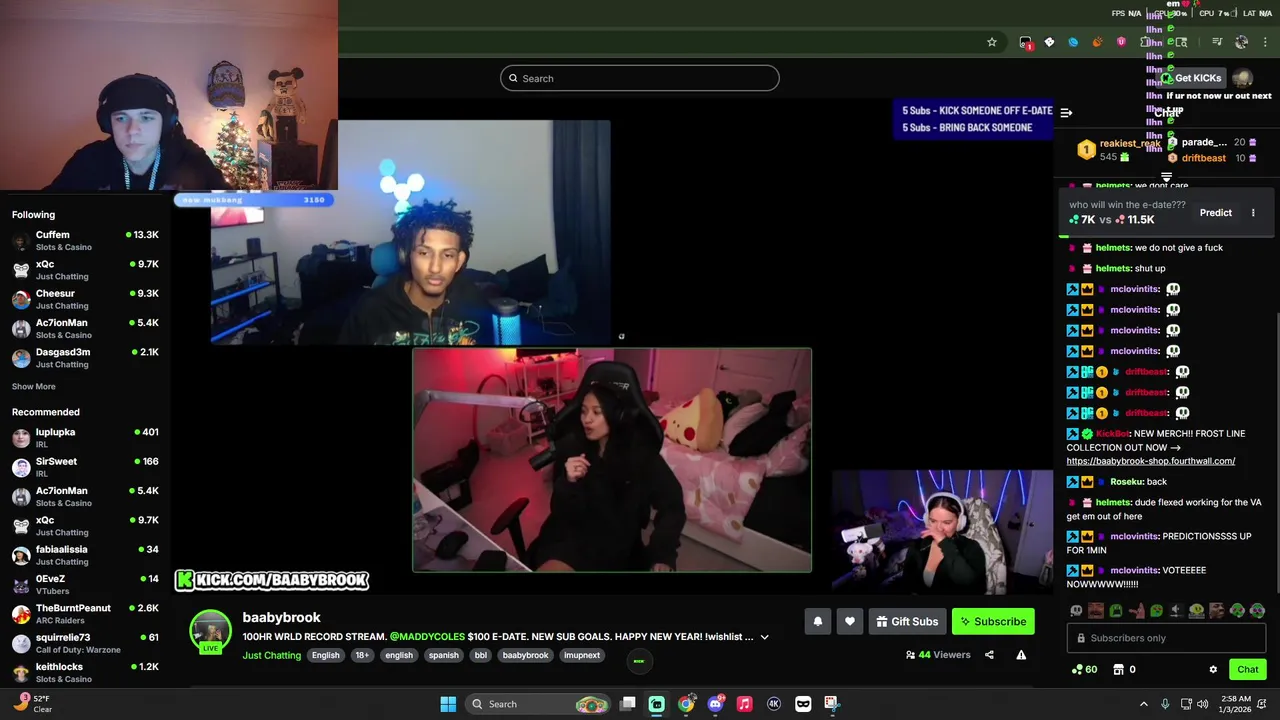This screenshot has width=1280, height=720.
Task: Collapse the leaderboard with the arrow toggle
Action: point(1166,177)
